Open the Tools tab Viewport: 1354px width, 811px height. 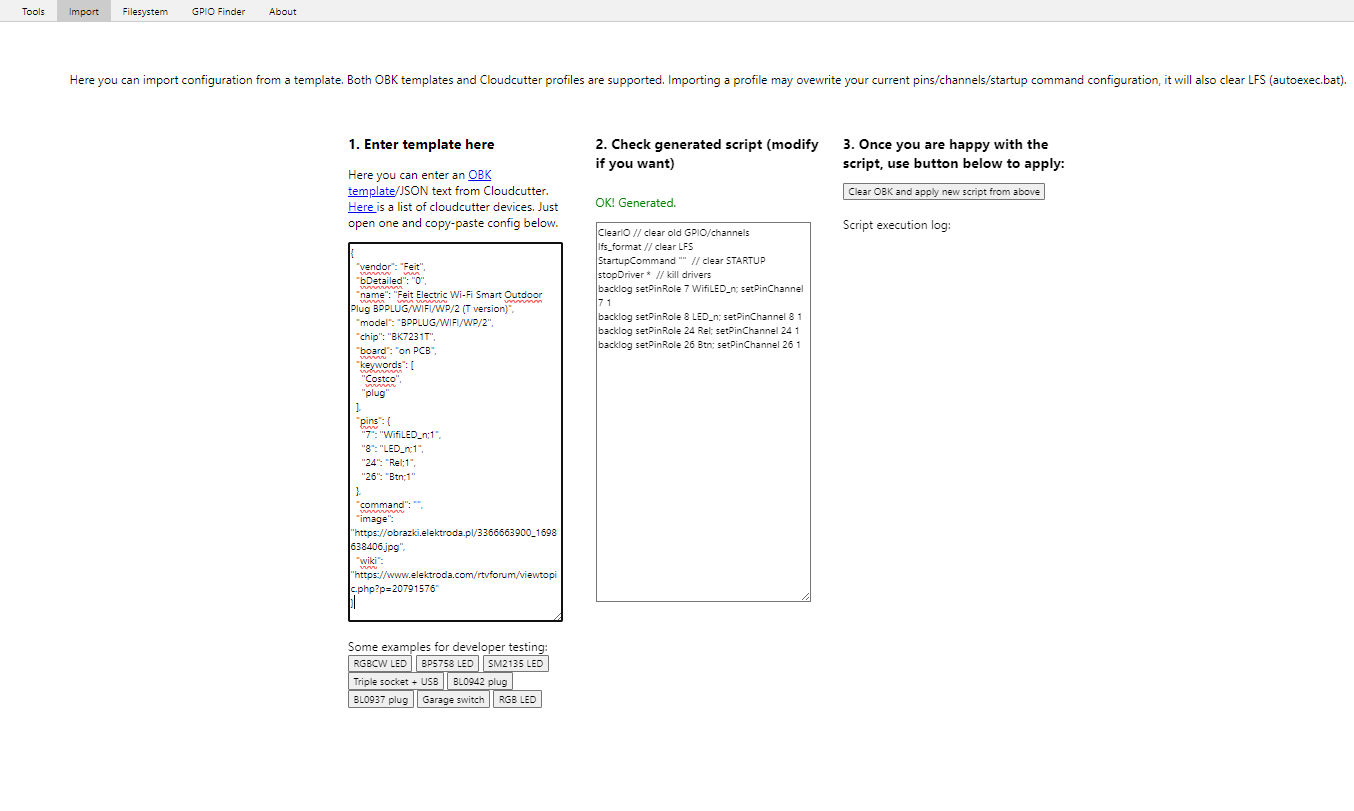pyautogui.click(x=33, y=12)
